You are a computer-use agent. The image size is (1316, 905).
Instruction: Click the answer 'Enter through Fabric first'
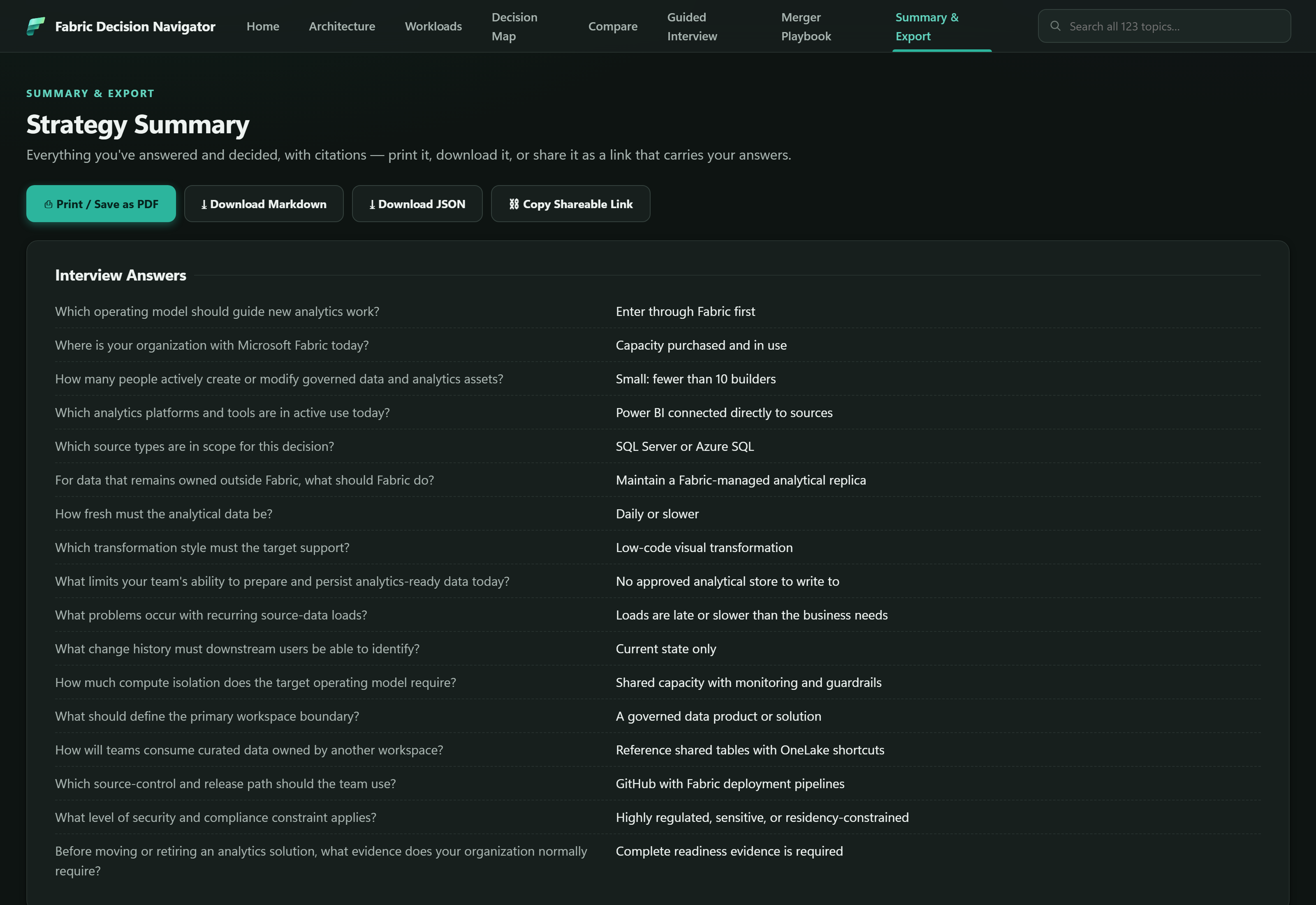pyautogui.click(x=685, y=311)
